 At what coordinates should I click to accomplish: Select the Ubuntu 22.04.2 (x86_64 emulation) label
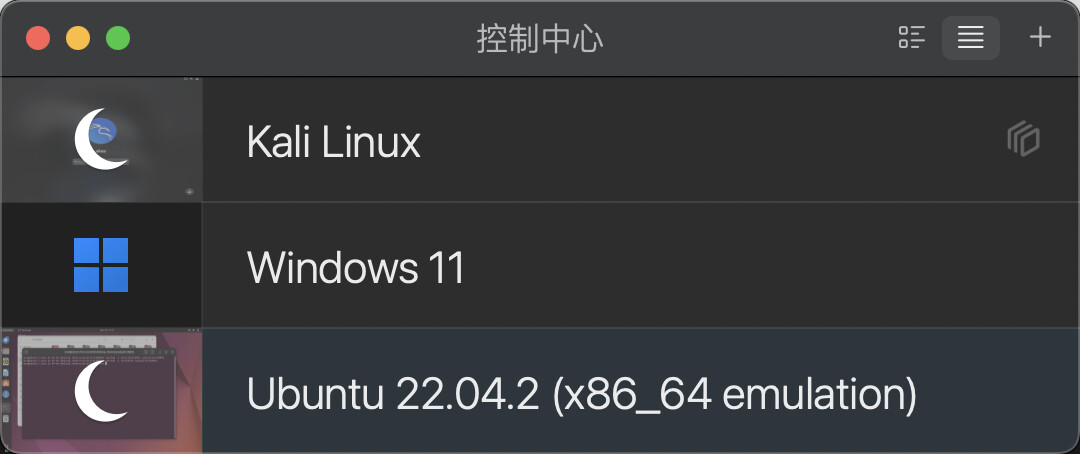pos(581,393)
